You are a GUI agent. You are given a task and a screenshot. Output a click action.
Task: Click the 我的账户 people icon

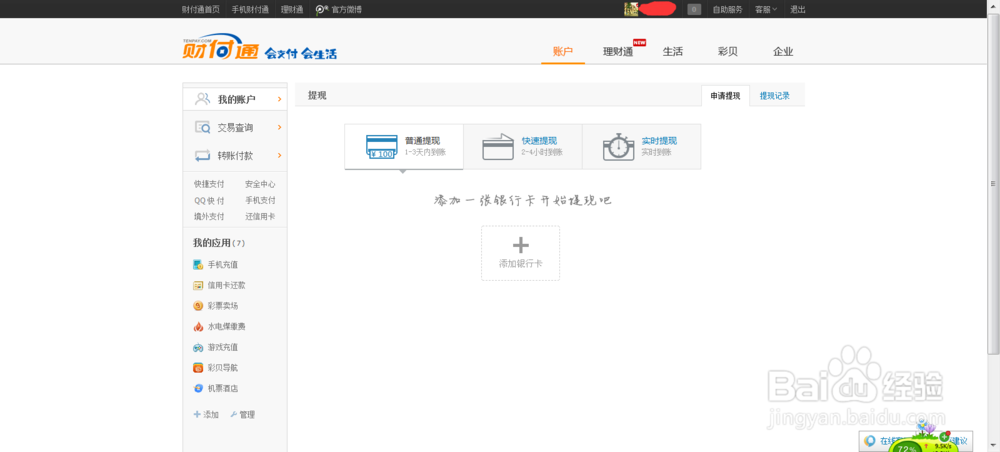tap(202, 99)
